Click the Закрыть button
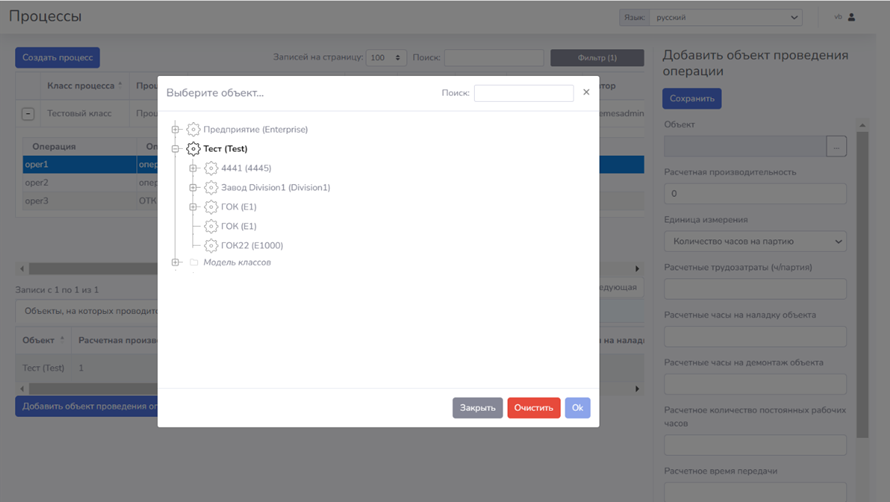Viewport: 890px width, 502px height. click(x=477, y=408)
